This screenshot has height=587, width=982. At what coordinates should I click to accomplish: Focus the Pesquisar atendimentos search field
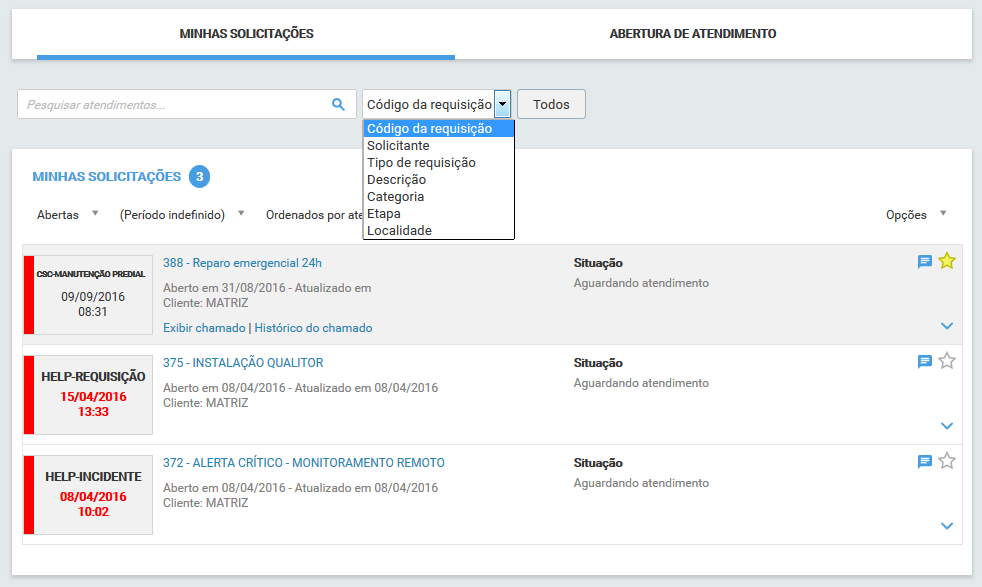click(x=175, y=104)
